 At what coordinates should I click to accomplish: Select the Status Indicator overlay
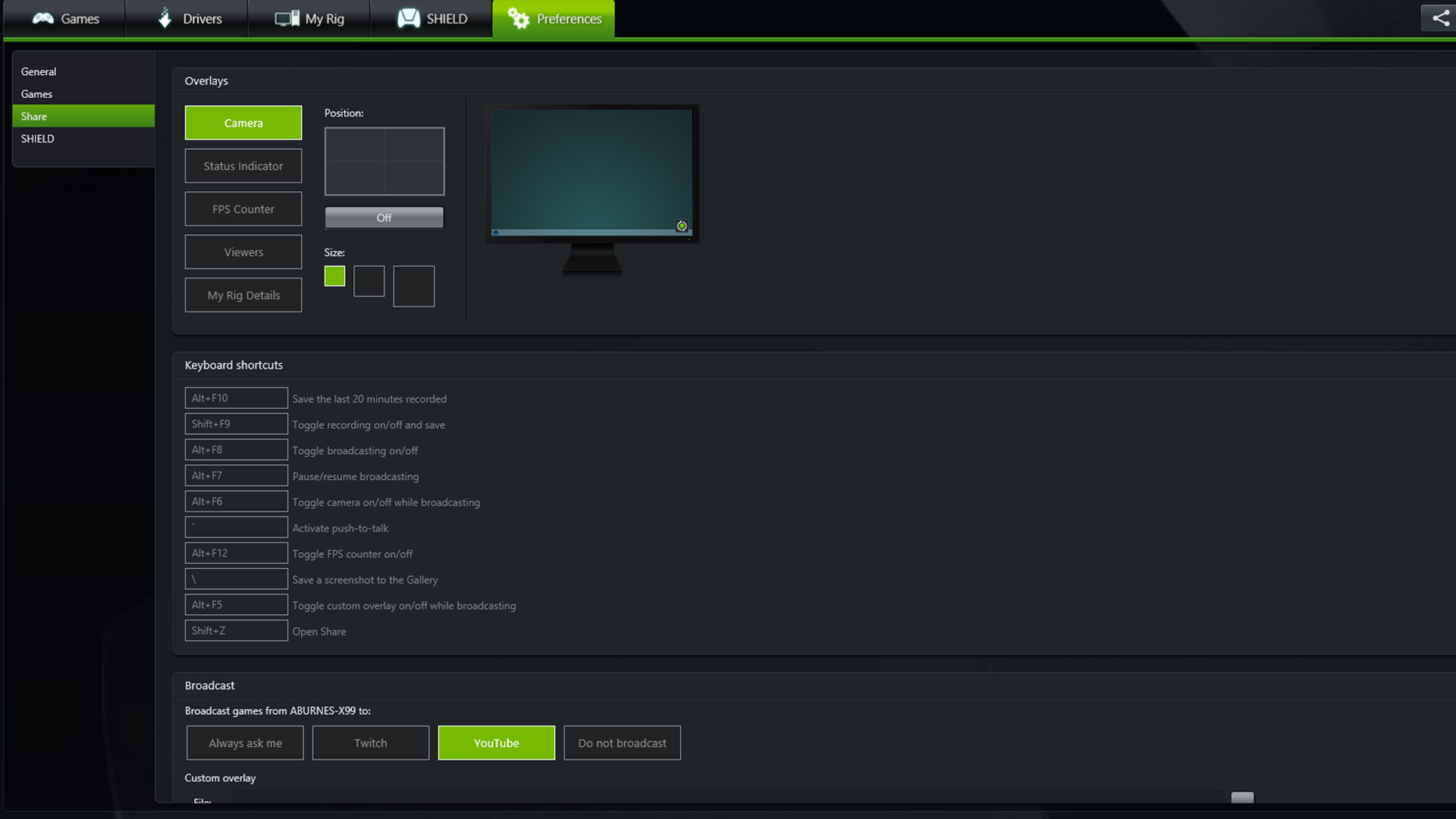click(x=243, y=165)
